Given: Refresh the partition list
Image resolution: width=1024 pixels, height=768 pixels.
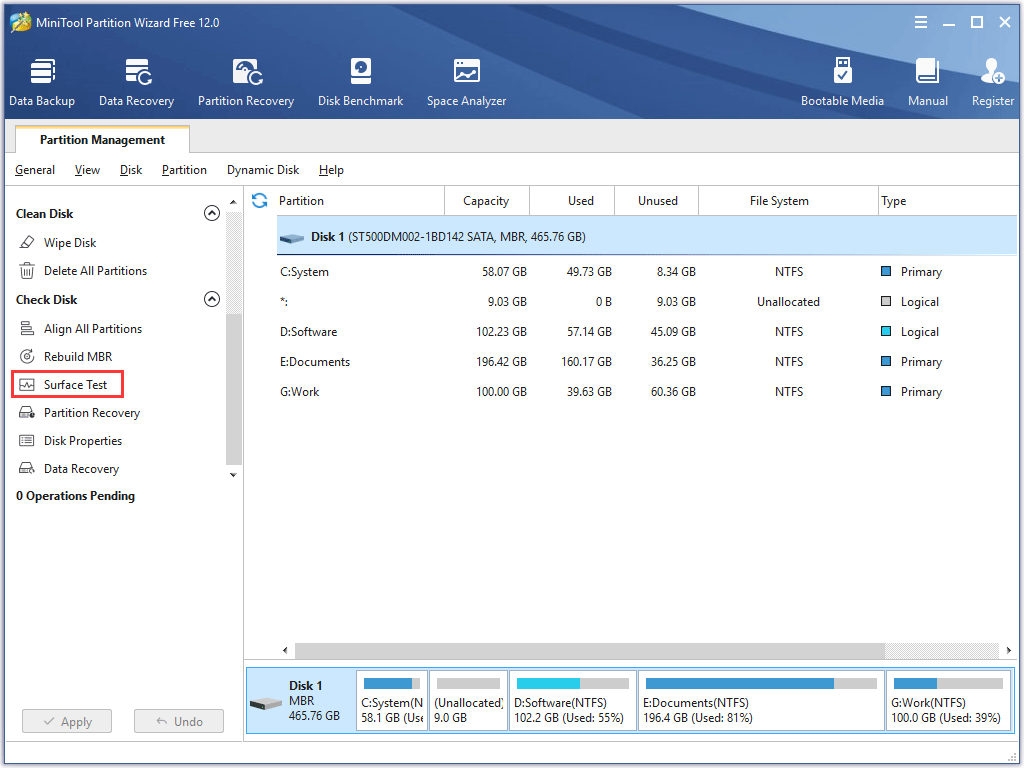Looking at the screenshot, I should pyautogui.click(x=259, y=200).
